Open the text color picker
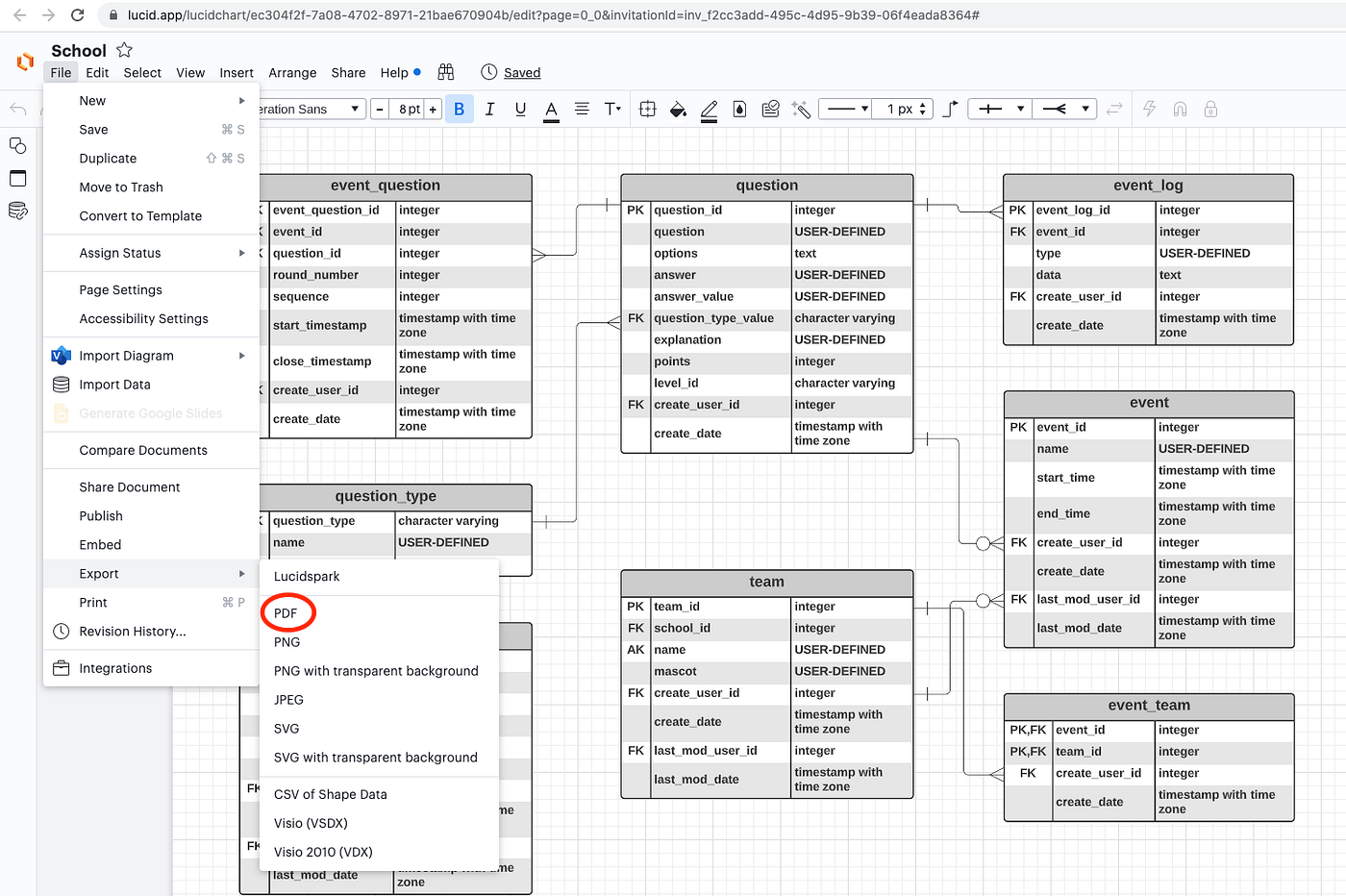The image size is (1346, 896). (x=551, y=110)
